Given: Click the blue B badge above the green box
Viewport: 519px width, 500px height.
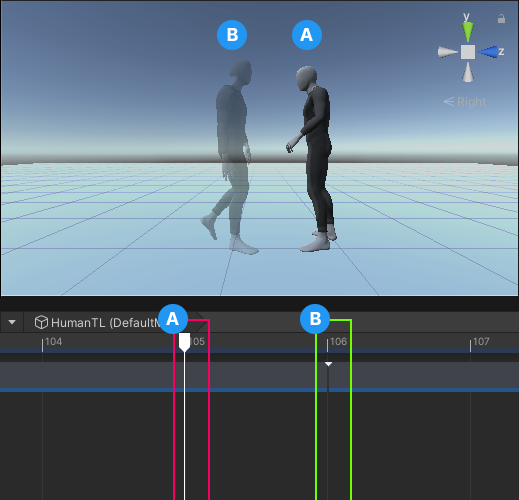Looking at the screenshot, I should tap(315, 319).
